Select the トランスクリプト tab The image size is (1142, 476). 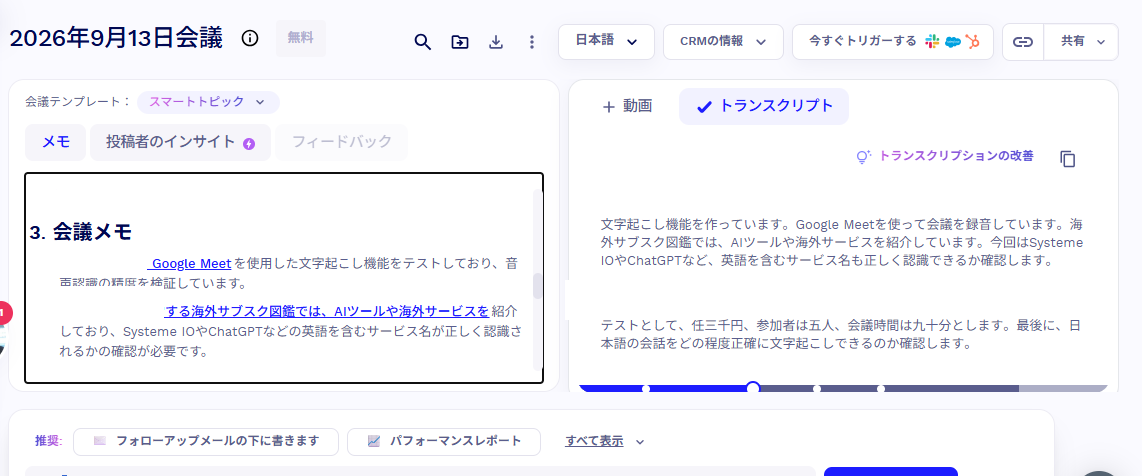tap(764, 106)
